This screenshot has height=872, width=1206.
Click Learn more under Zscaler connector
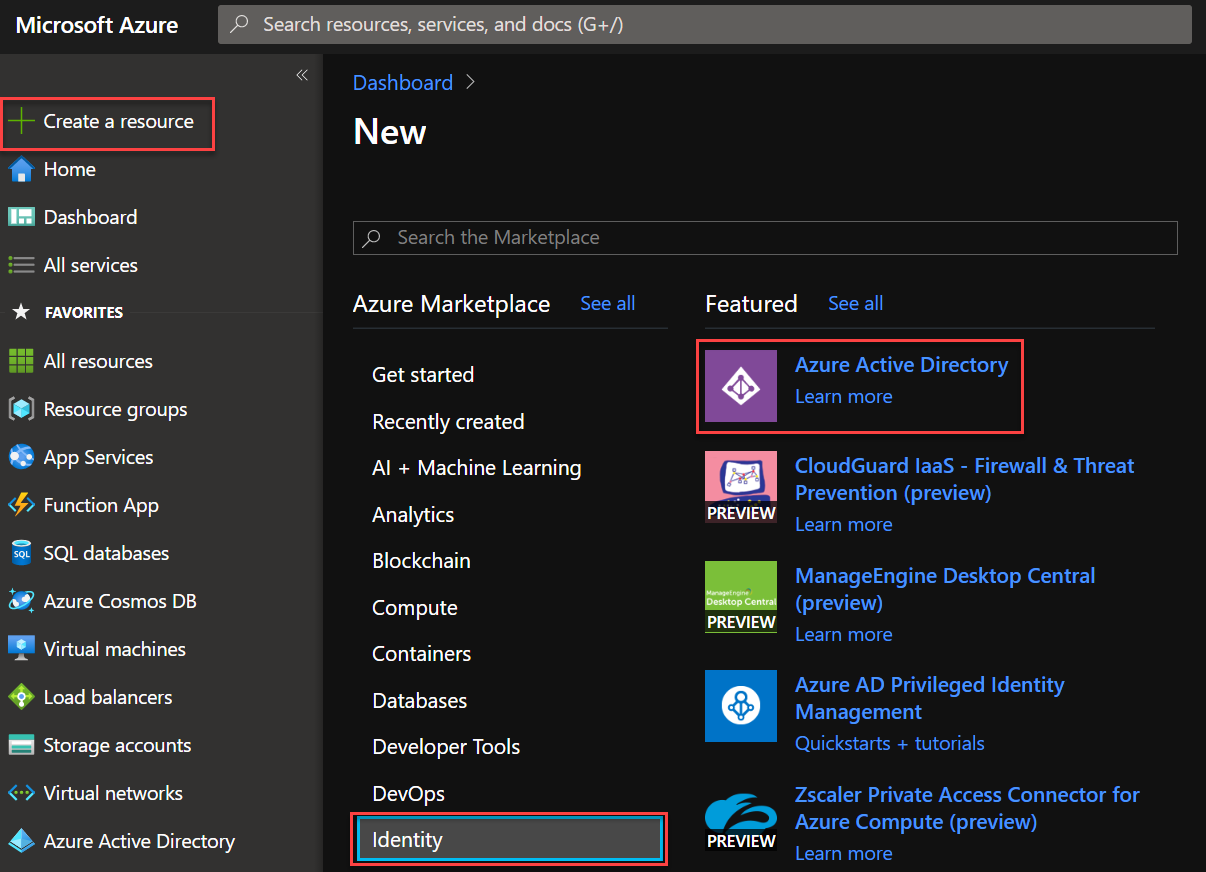point(844,854)
